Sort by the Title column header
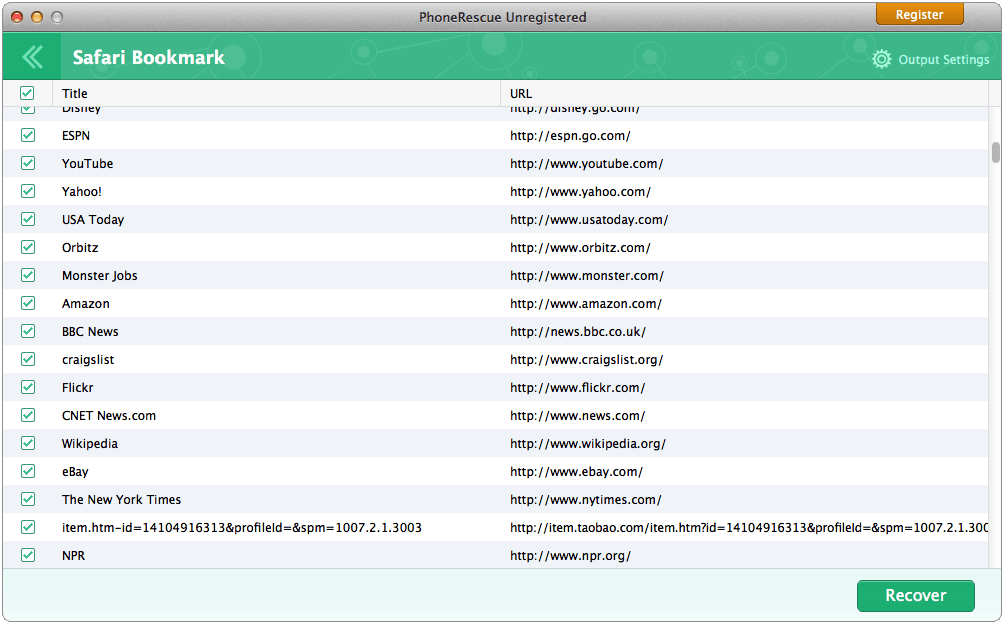The width and height of the screenshot is (1004, 624). (x=277, y=93)
